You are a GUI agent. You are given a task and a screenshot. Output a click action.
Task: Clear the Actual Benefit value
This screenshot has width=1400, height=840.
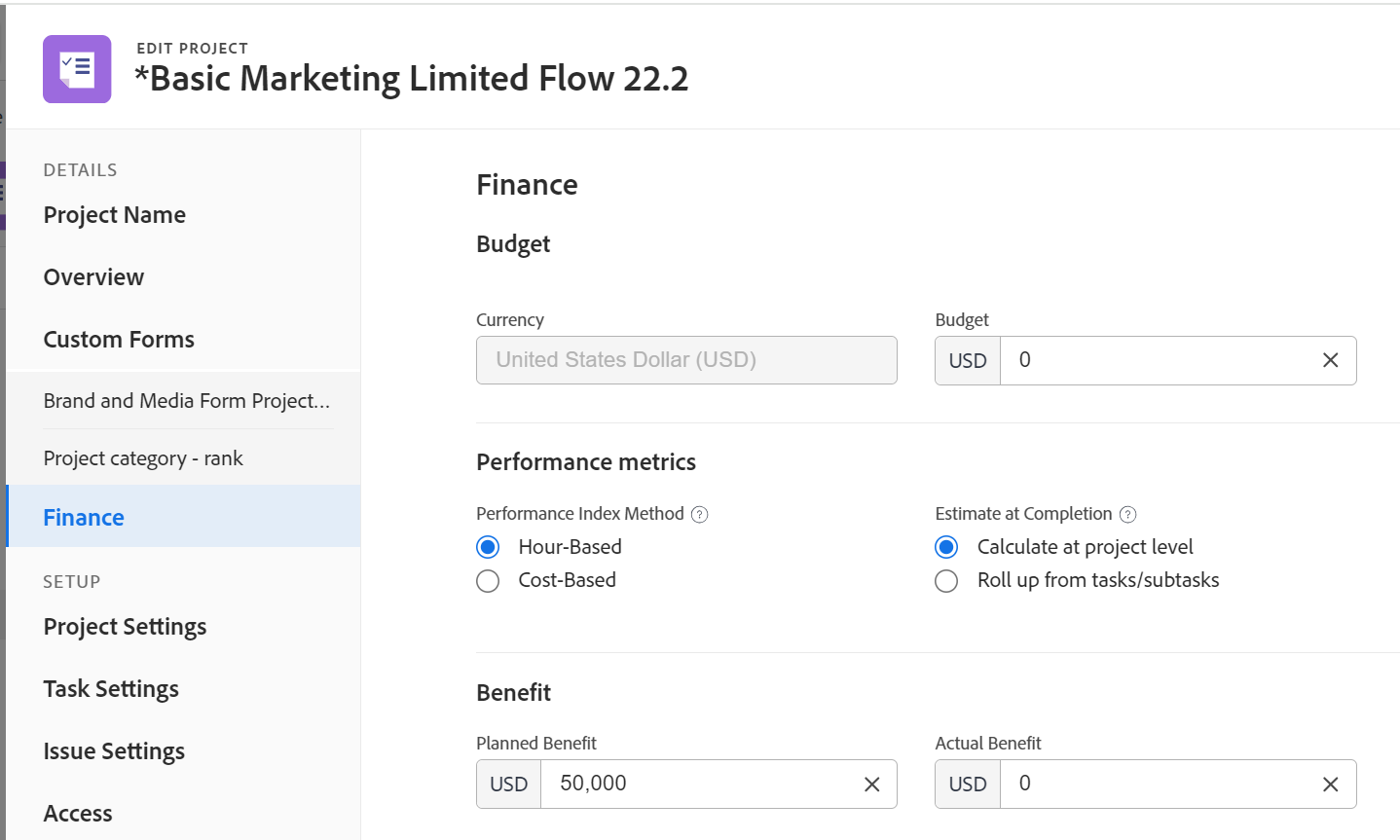1330,785
